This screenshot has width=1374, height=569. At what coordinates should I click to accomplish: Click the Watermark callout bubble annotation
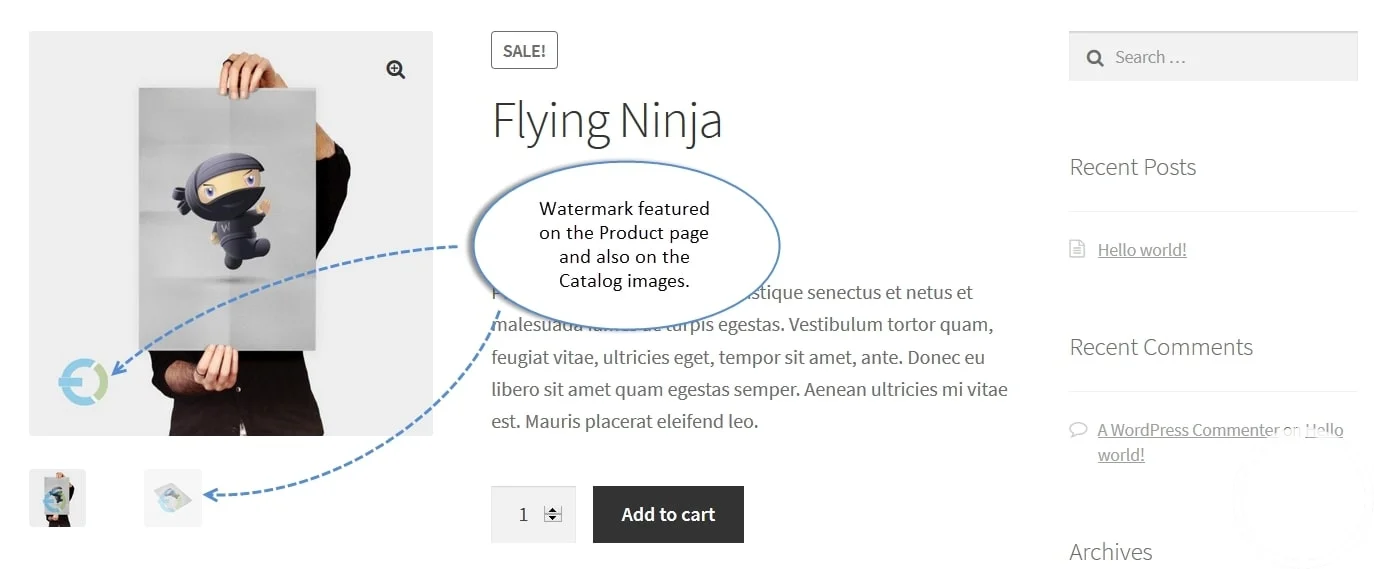(625, 245)
